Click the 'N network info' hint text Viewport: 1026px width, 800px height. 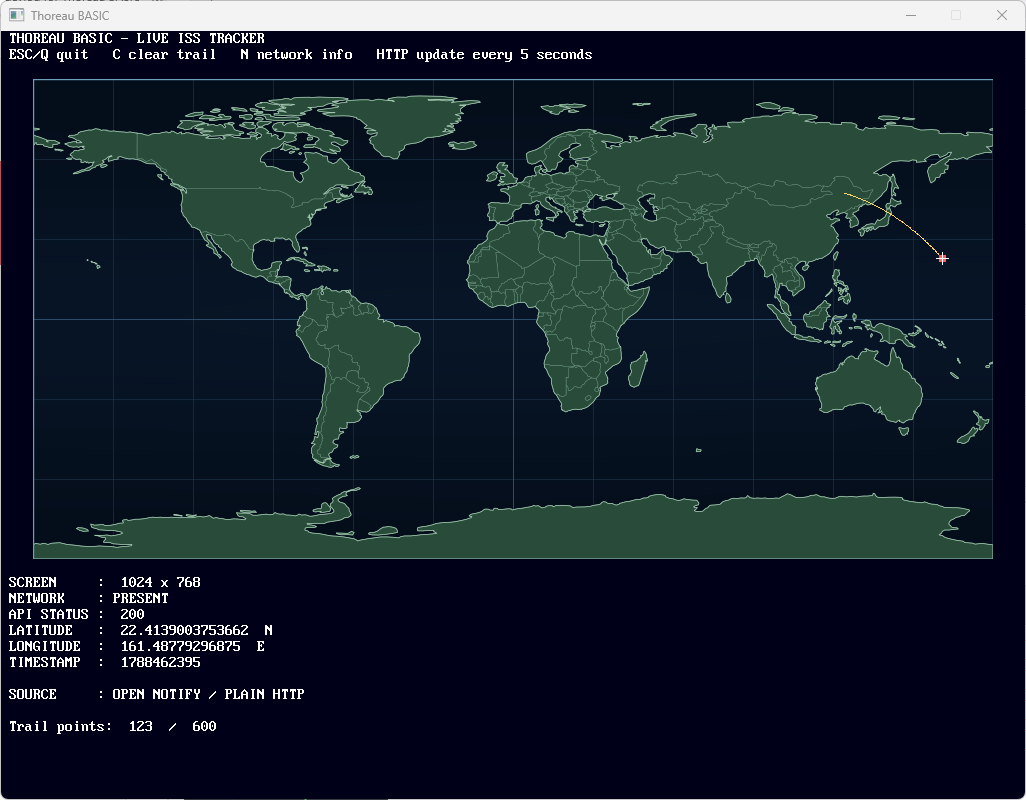296,54
